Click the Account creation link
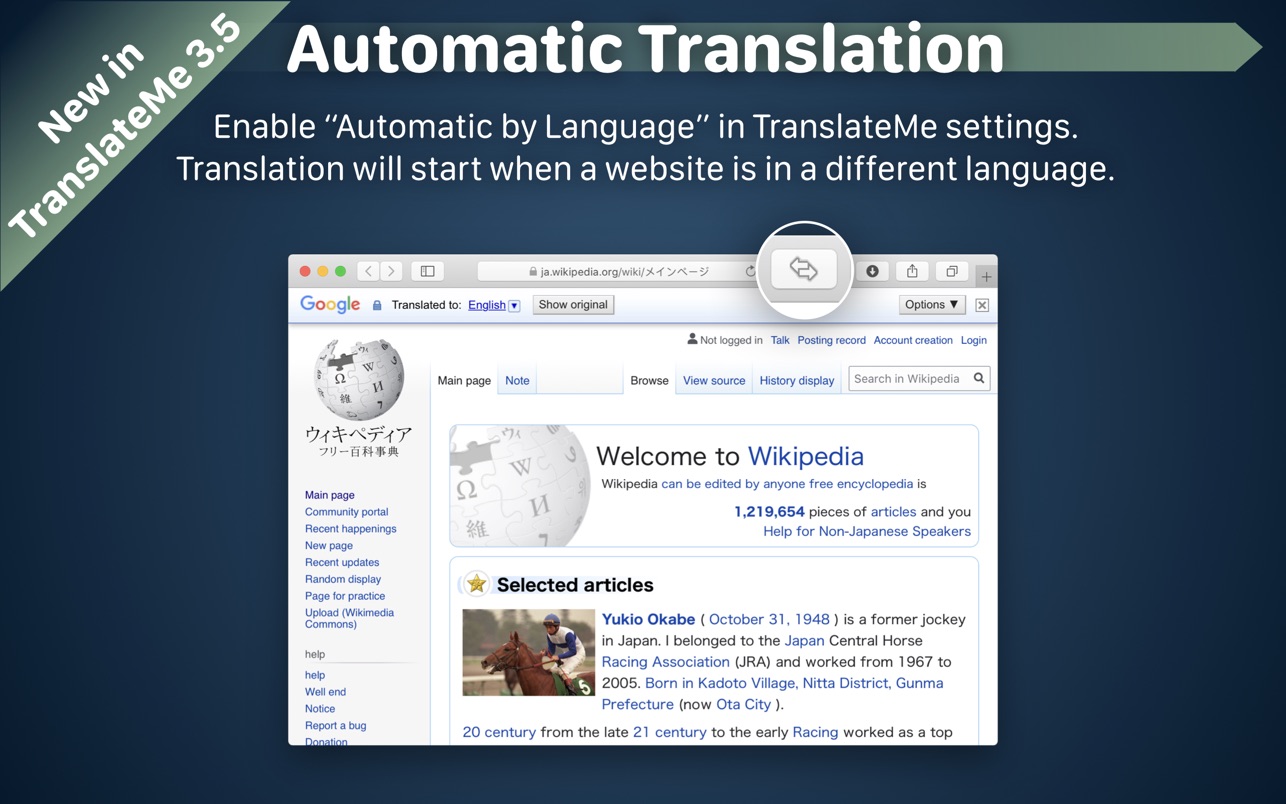This screenshot has width=1286, height=804. point(913,340)
